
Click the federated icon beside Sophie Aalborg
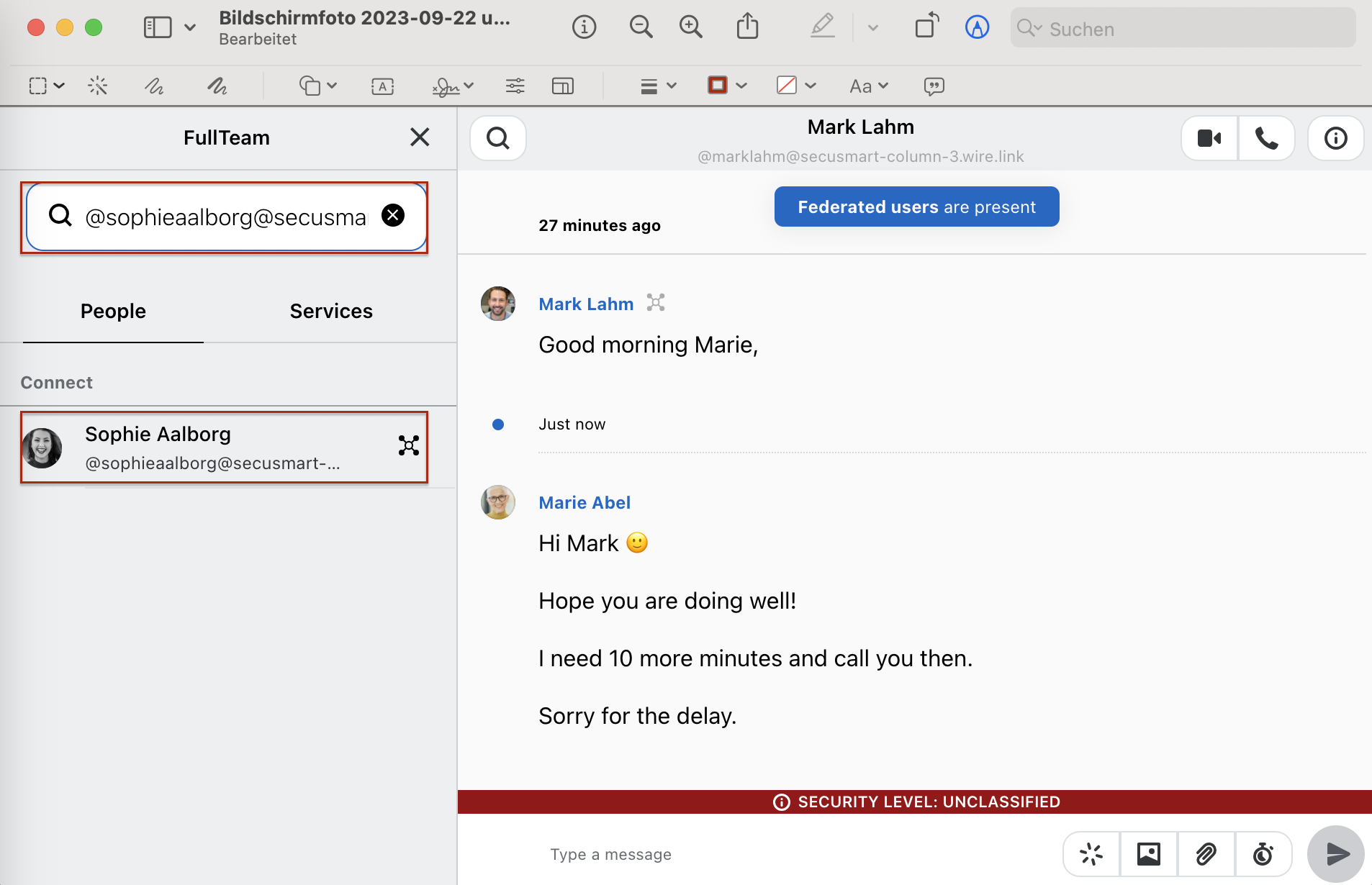(409, 445)
